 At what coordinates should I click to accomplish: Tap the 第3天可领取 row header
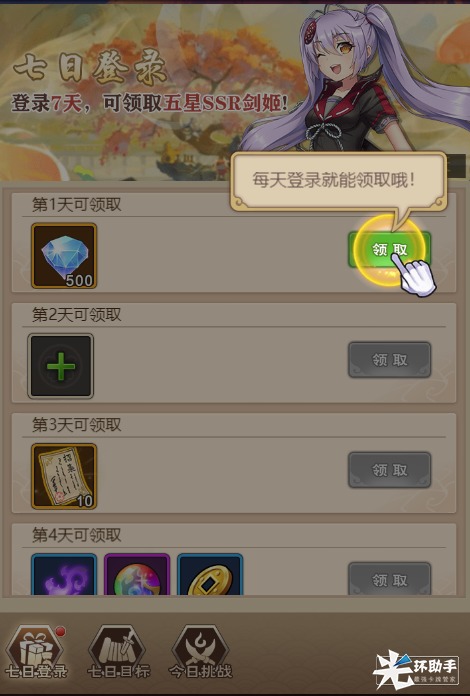click(x=76, y=425)
